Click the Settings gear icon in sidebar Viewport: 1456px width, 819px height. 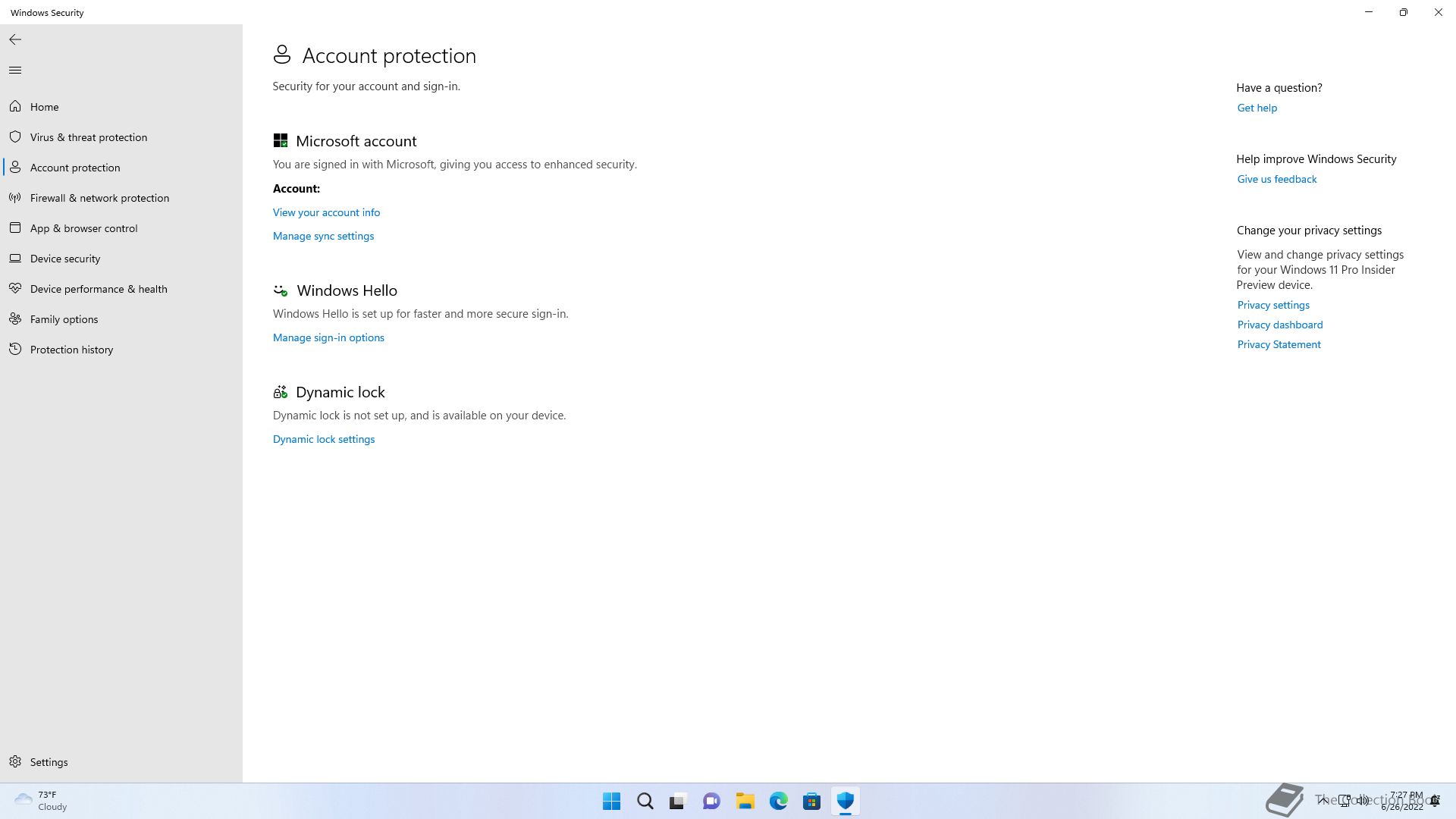coord(15,762)
